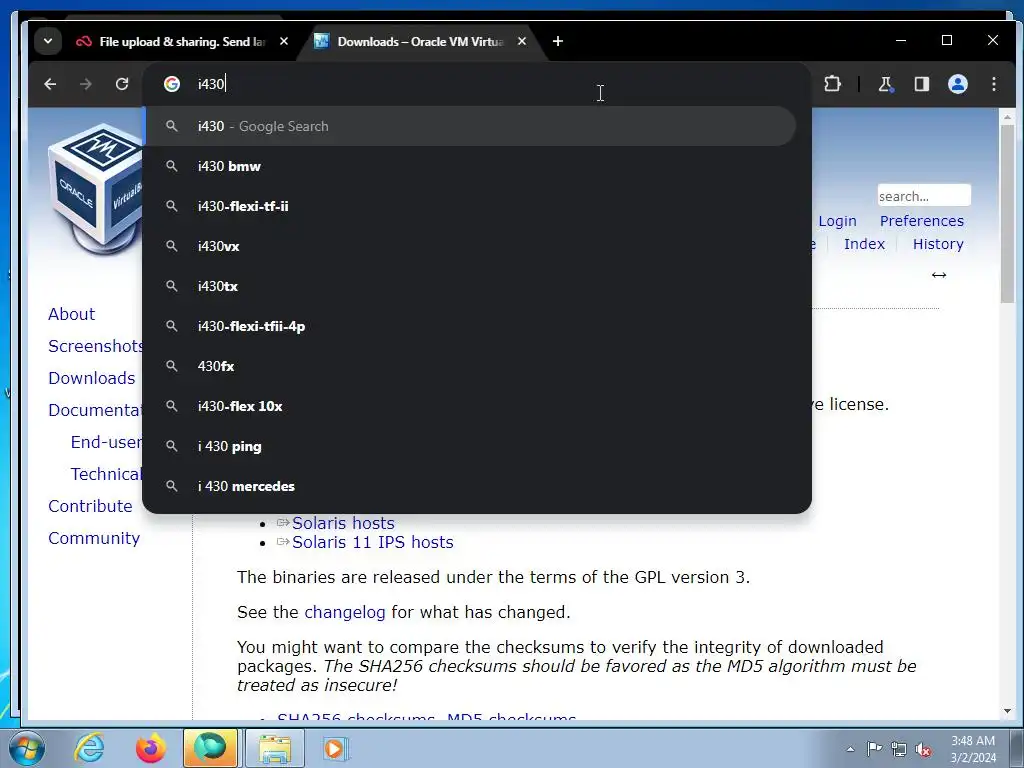Click the browser forward arrow
The width and height of the screenshot is (1024, 768).
tap(86, 84)
